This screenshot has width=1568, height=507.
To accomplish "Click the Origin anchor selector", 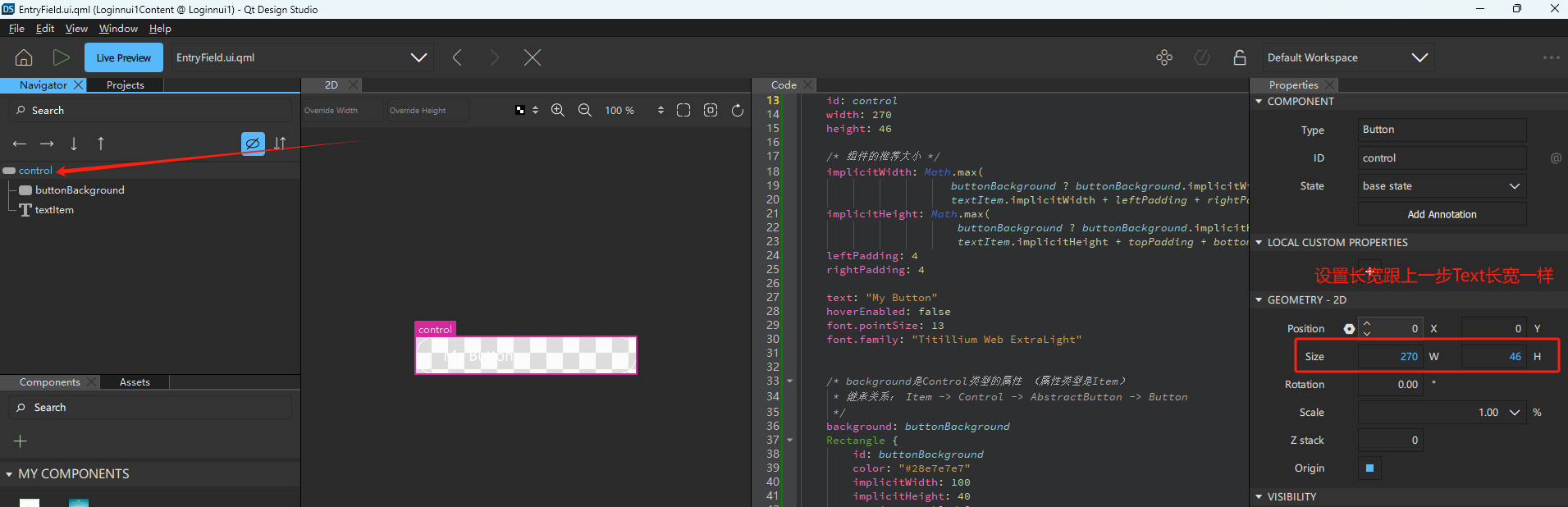I will point(1369,468).
